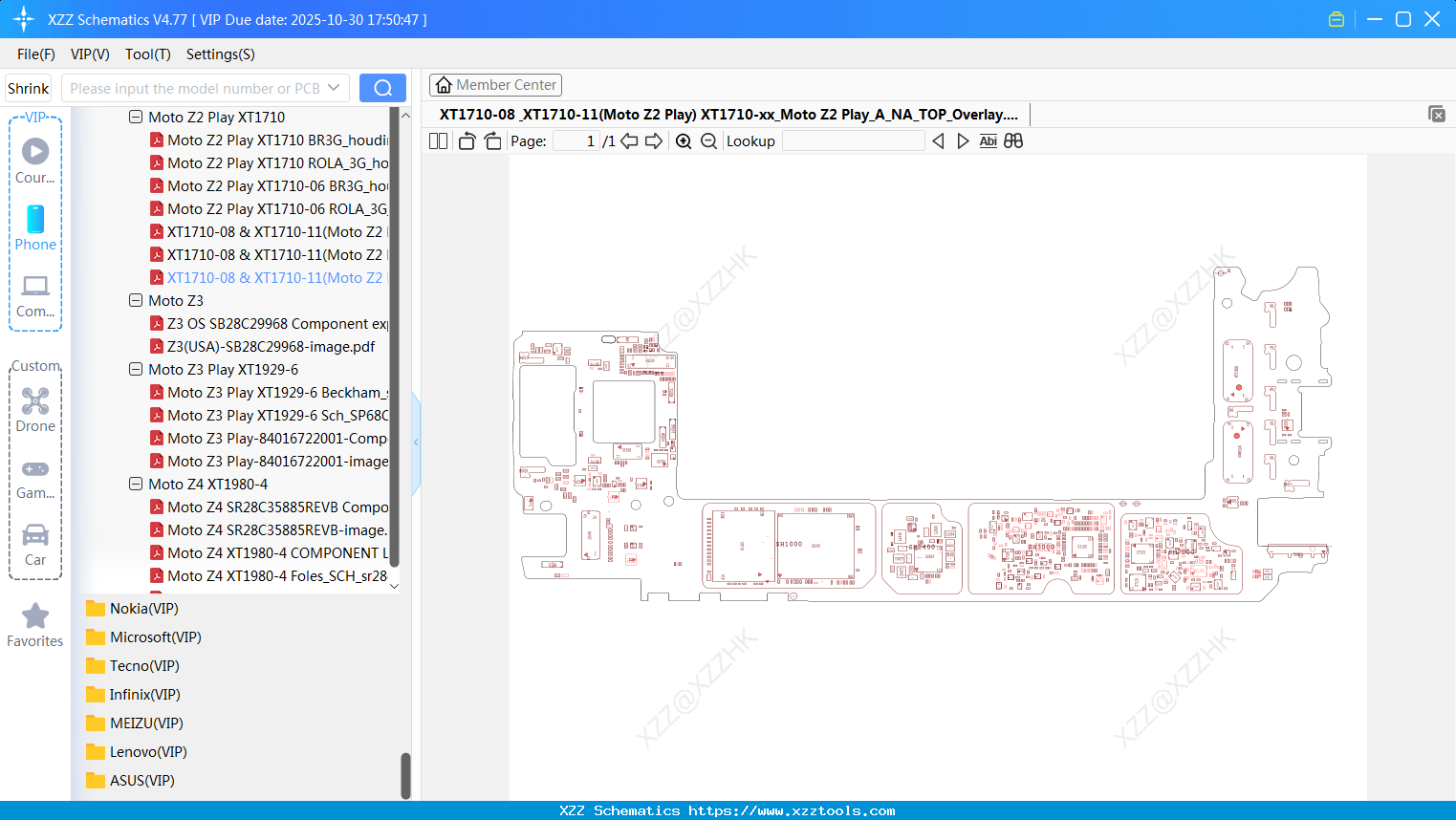Select the Phone category in sidebar
The image size is (1456, 820).
35,228
